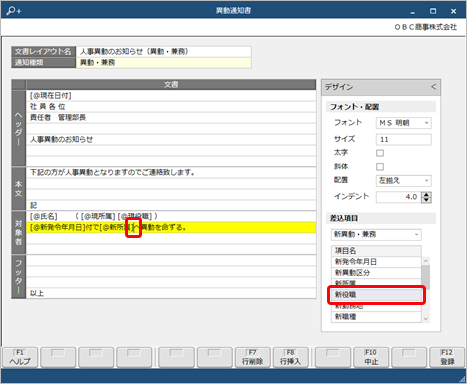Open the フォント dropdown showing ＭＳ 明朝
Viewport: 467px width, 384px height.
point(404,123)
